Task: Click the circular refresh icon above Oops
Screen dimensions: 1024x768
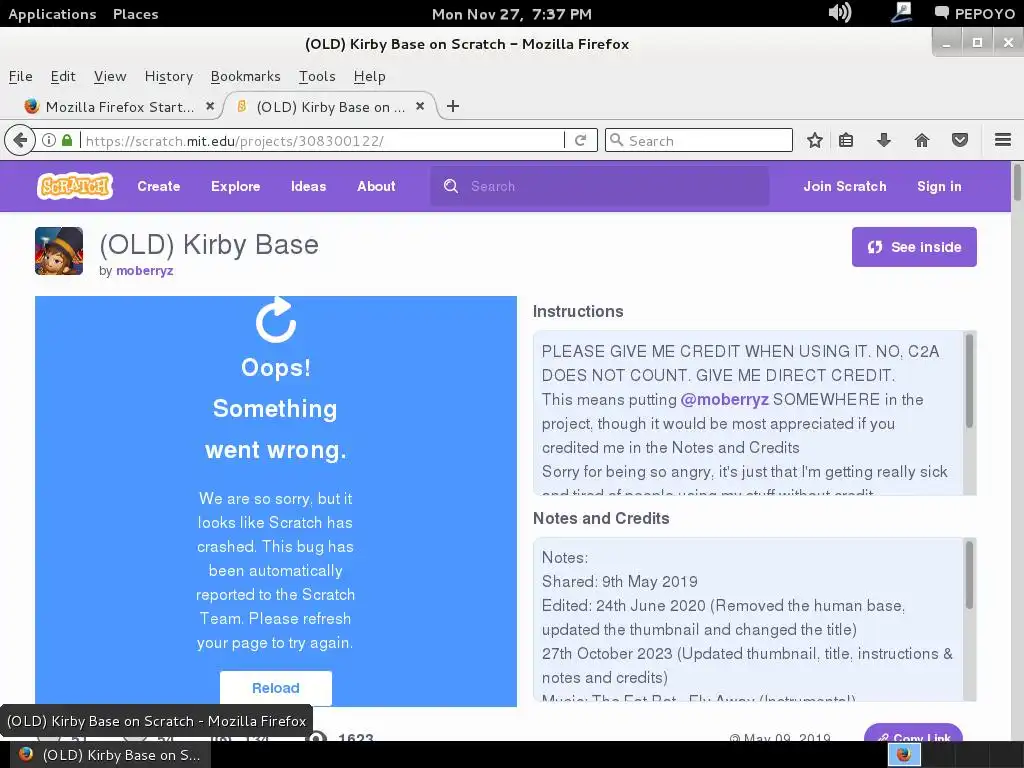Action: click(x=276, y=320)
